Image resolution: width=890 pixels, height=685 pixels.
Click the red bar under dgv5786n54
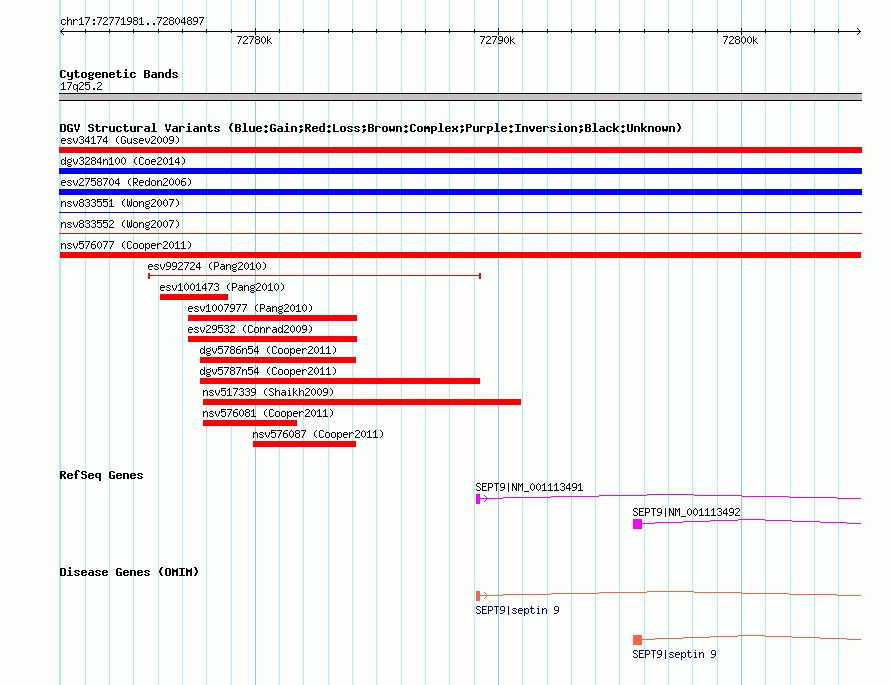point(278,360)
